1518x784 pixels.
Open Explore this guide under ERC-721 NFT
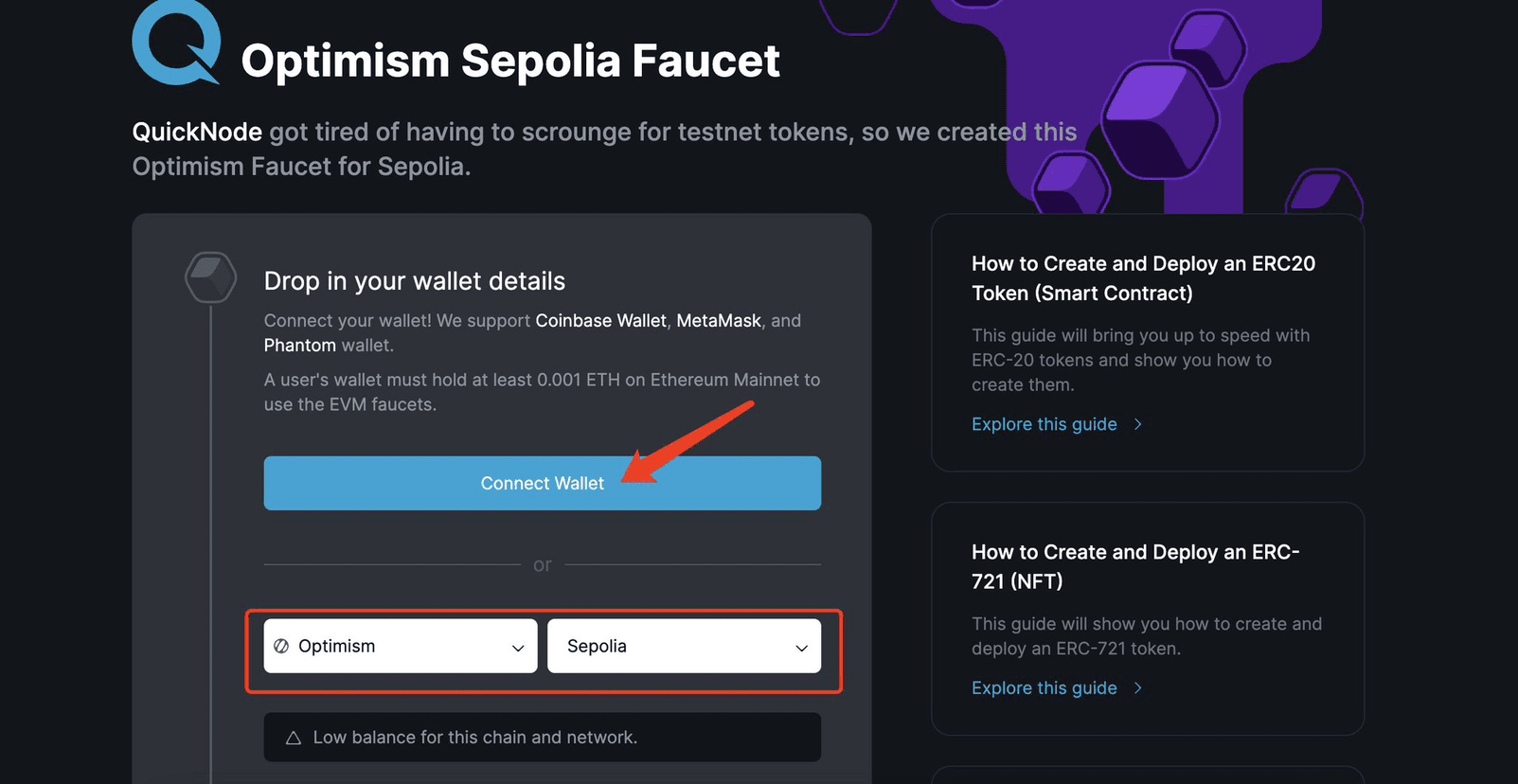click(1044, 688)
